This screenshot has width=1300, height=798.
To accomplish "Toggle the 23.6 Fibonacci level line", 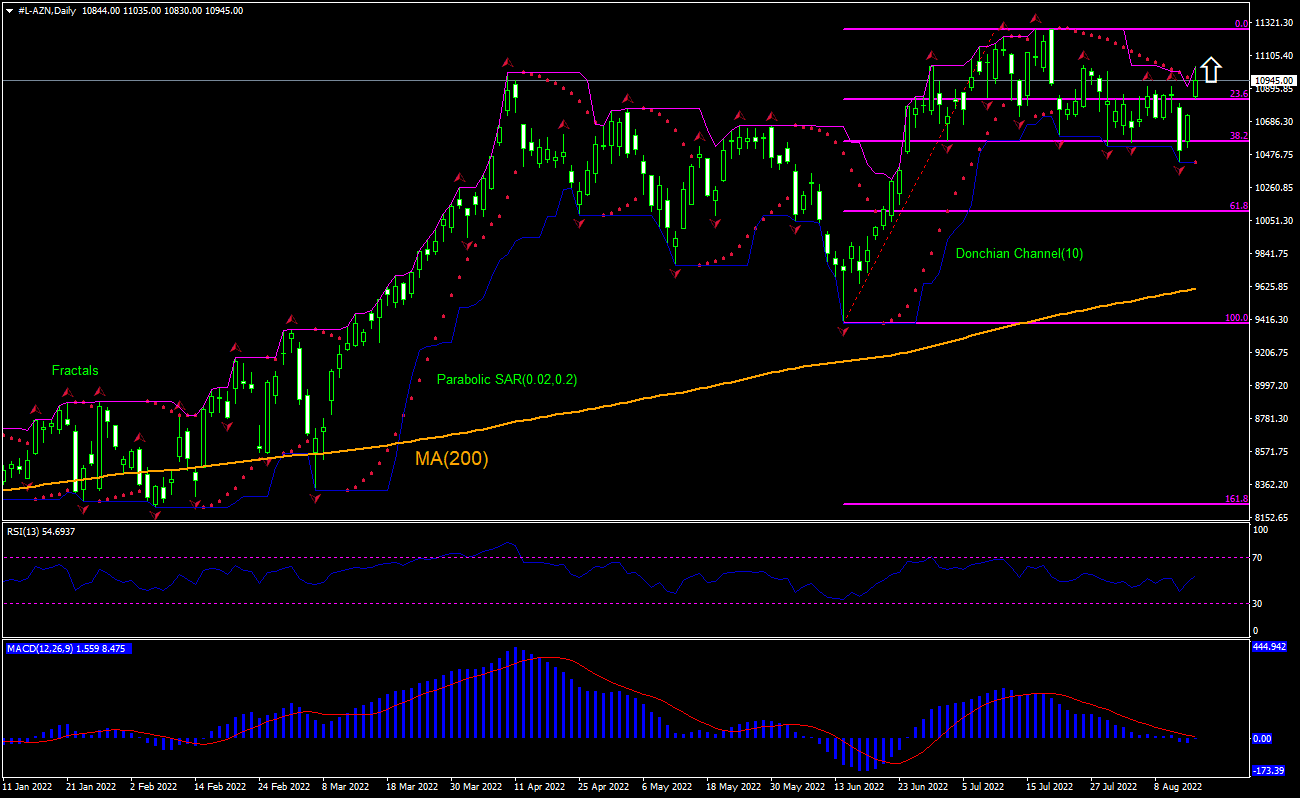I will (1000, 97).
